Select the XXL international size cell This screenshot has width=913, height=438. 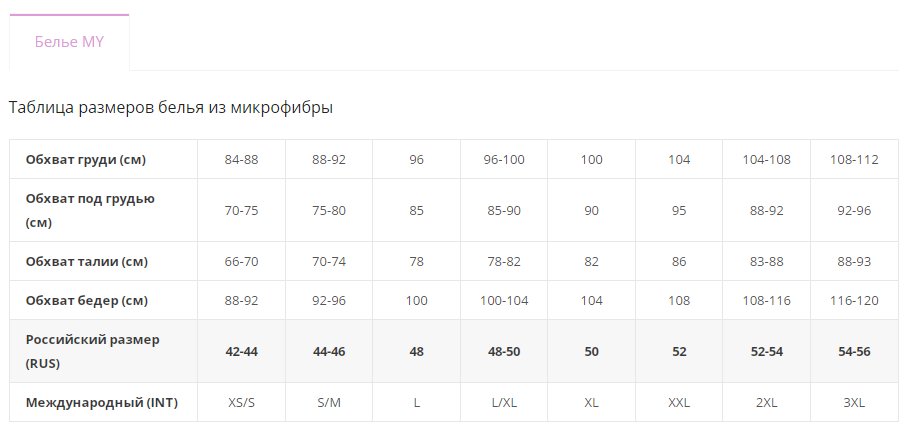(x=679, y=402)
